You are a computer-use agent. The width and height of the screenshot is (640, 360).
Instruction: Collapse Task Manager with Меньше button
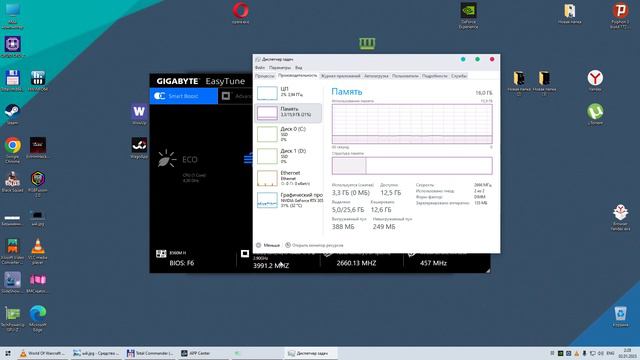click(268, 245)
